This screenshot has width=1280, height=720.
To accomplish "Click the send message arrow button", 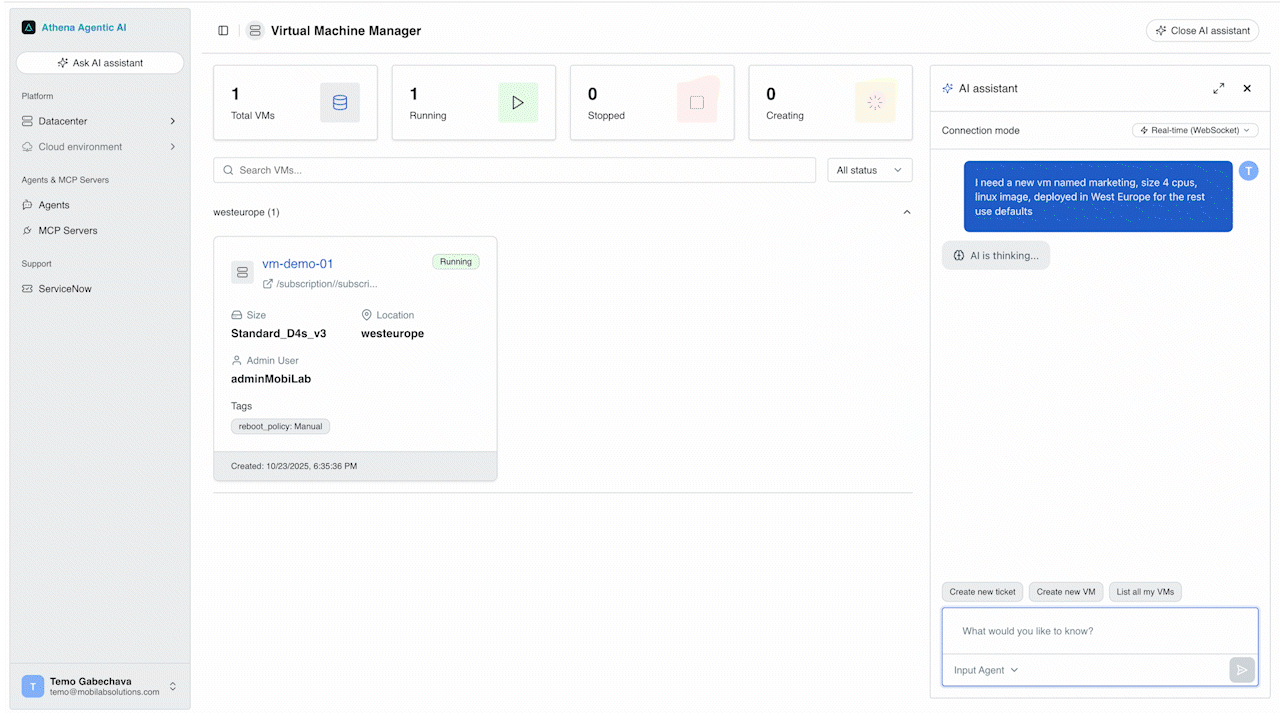I will coord(1242,670).
